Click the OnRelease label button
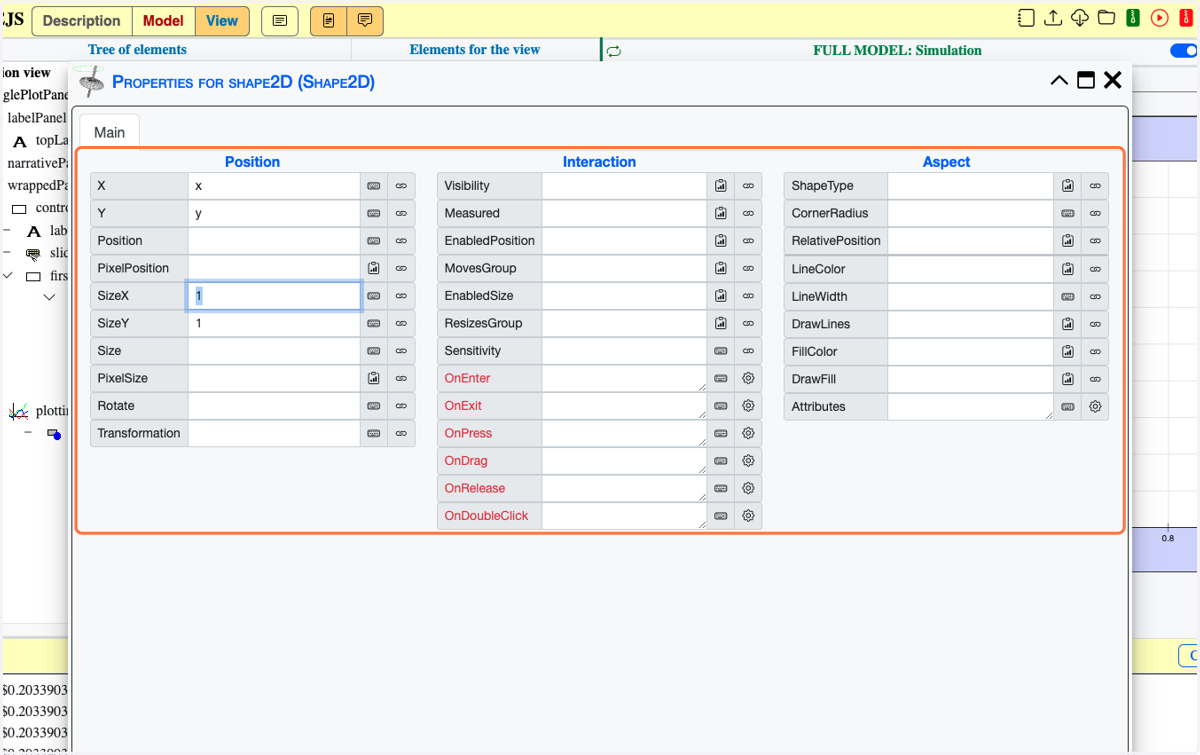The height and width of the screenshot is (755, 1200). click(x=489, y=488)
